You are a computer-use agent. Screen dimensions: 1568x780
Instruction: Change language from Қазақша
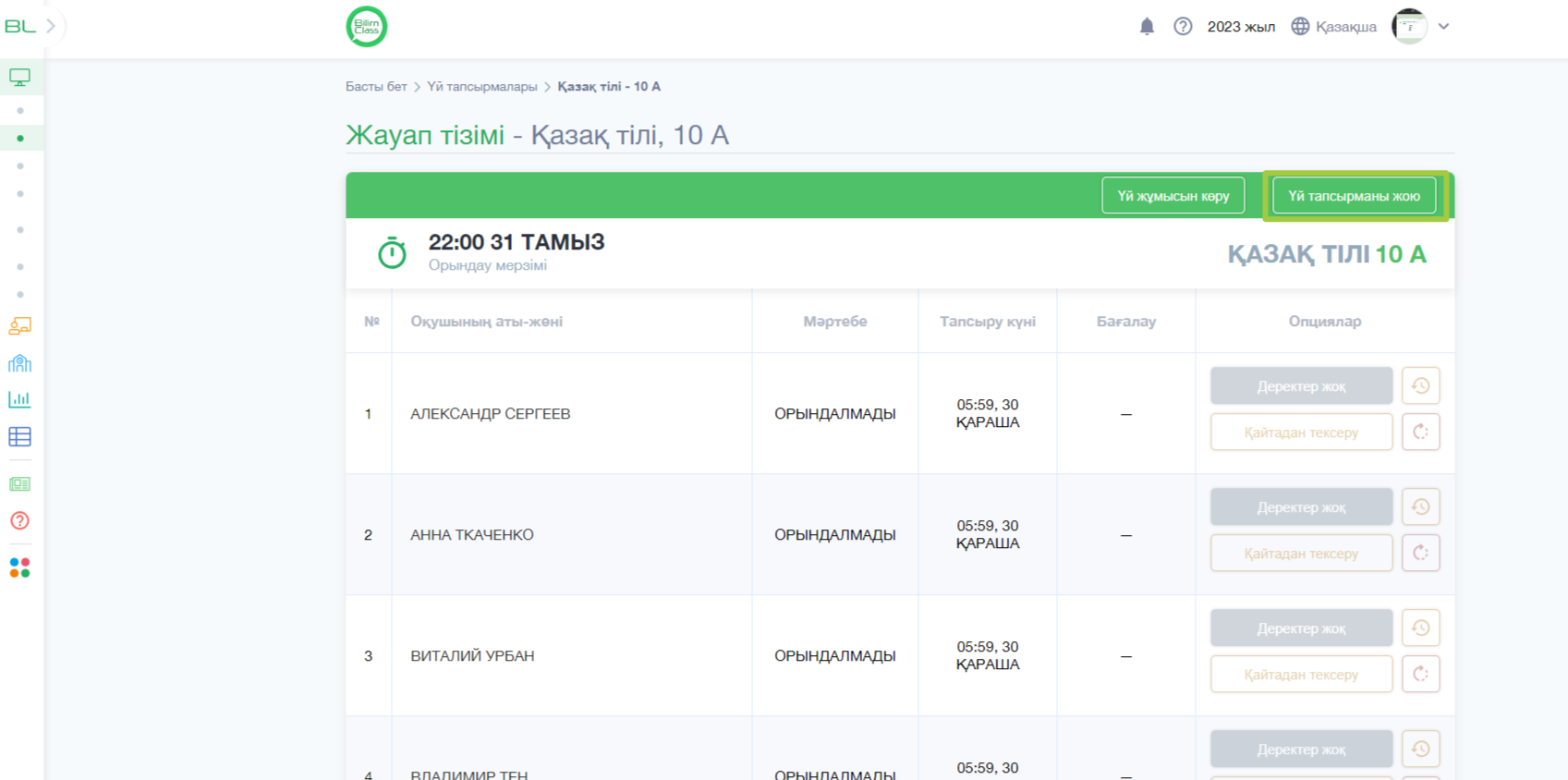(1345, 27)
